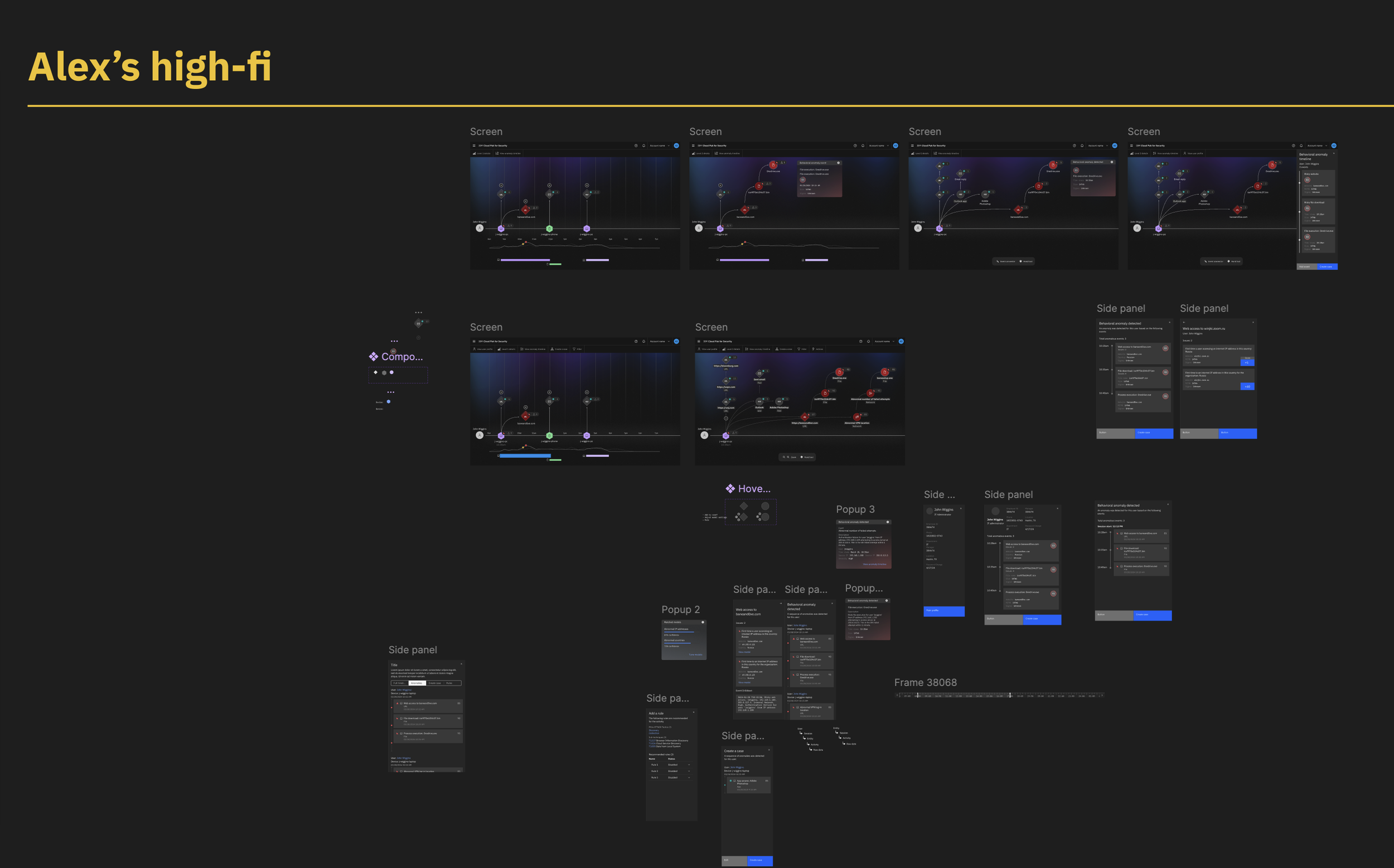Click notification bell in first top-row Screen frame
The height and width of the screenshot is (868, 1394).
point(643,146)
